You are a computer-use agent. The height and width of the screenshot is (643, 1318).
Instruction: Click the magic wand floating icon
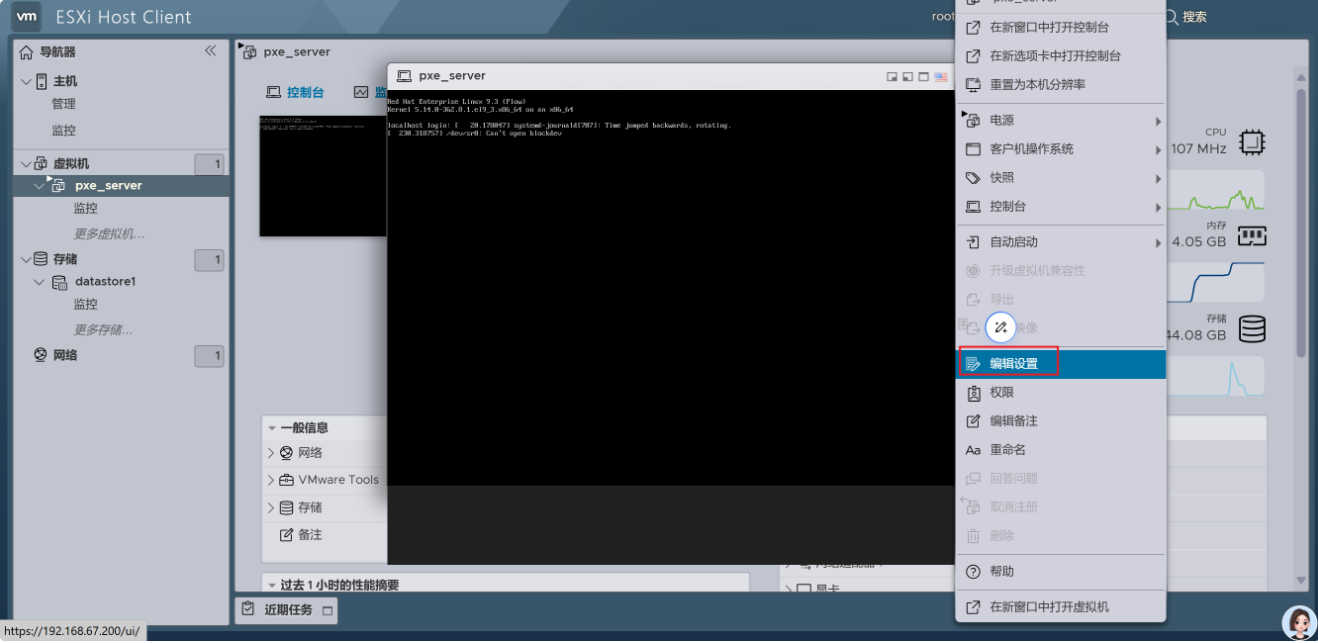(x=1000, y=328)
